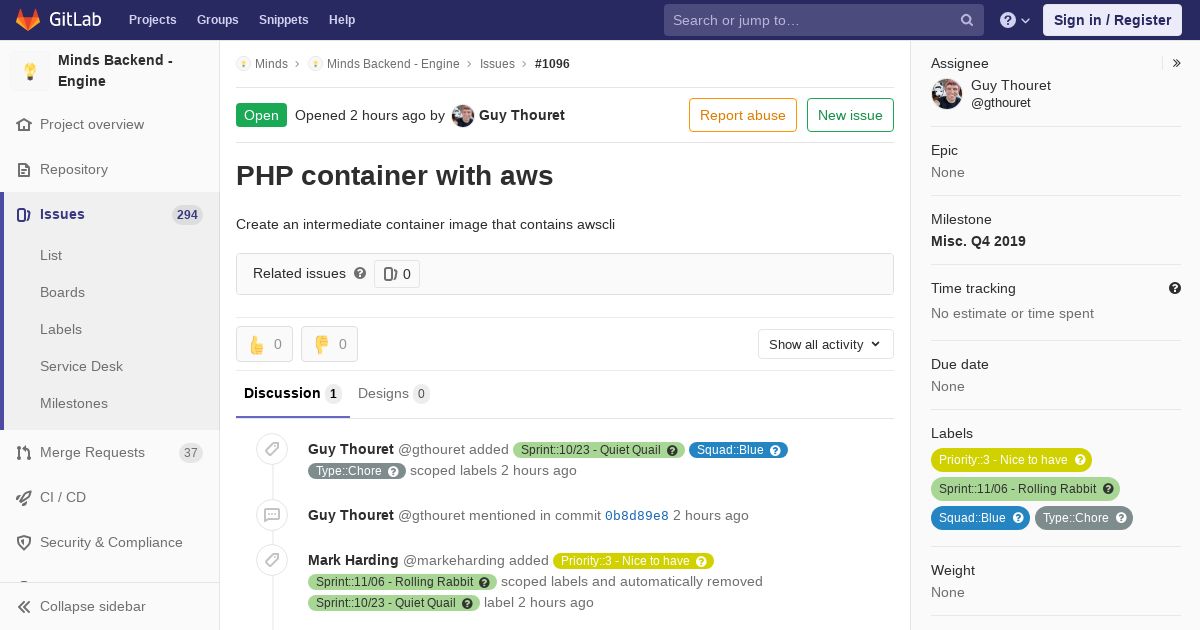Click the Sign in / Register button
1200x630 pixels.
(1112, 20)
